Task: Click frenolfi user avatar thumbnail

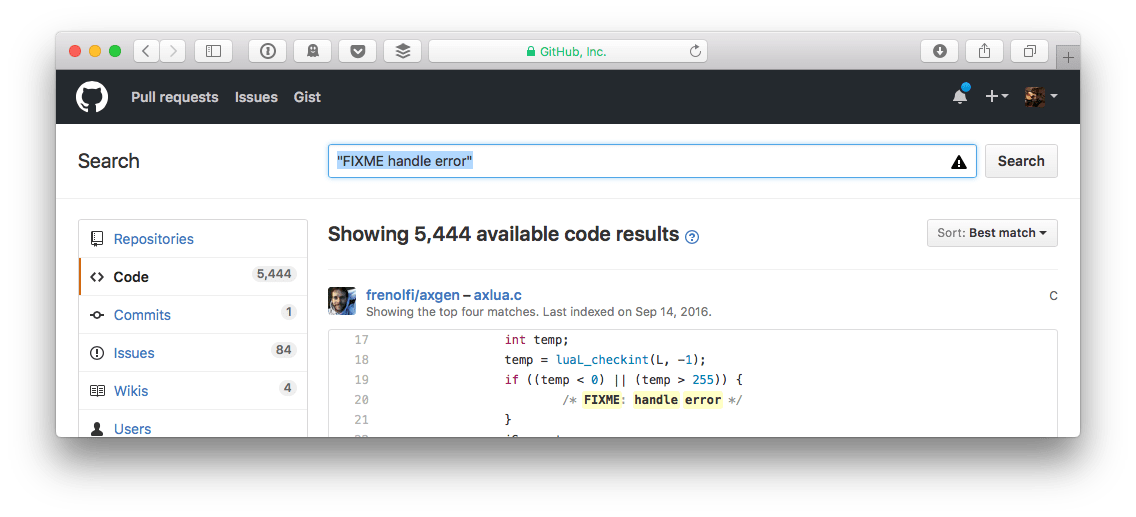Action: click(x=342, y=300)
